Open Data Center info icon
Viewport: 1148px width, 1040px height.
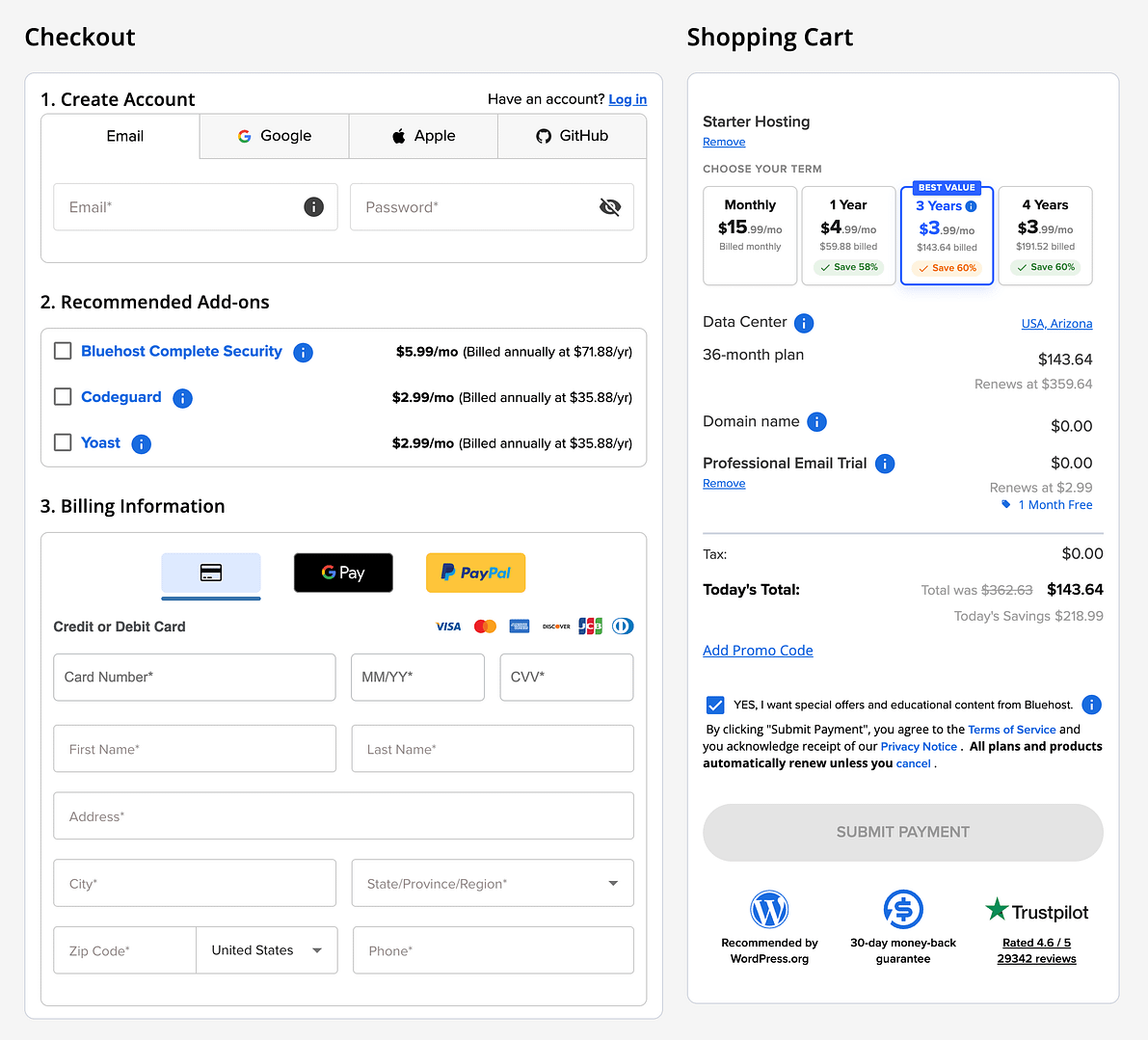pos(804,323)
